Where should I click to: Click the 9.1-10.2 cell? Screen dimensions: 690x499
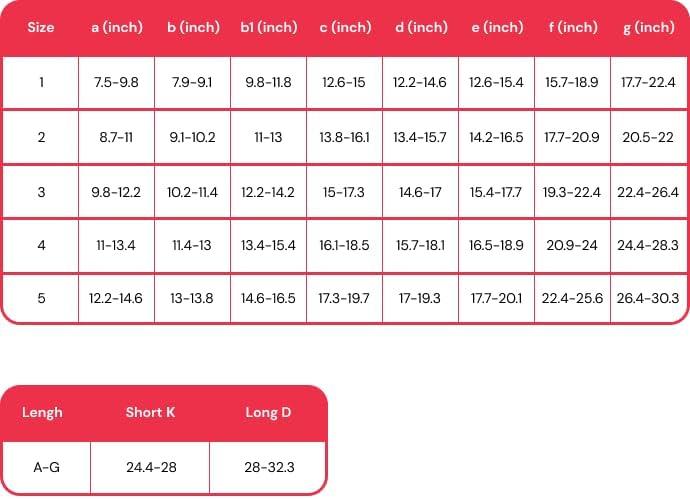[x=192, y=137]
